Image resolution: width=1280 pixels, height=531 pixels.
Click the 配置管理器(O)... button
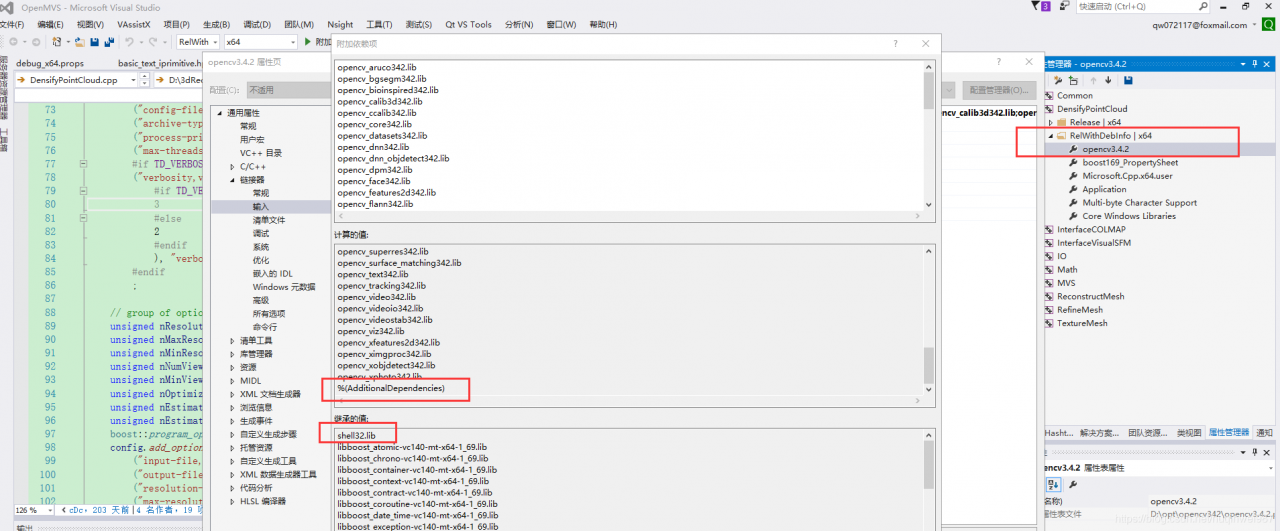[1001, 90]
